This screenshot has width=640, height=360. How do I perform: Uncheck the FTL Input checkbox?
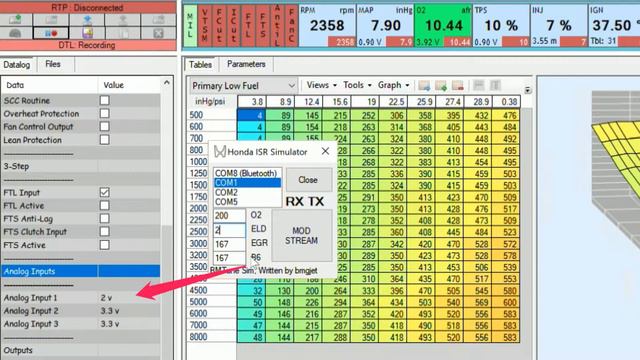pos(104,192)
